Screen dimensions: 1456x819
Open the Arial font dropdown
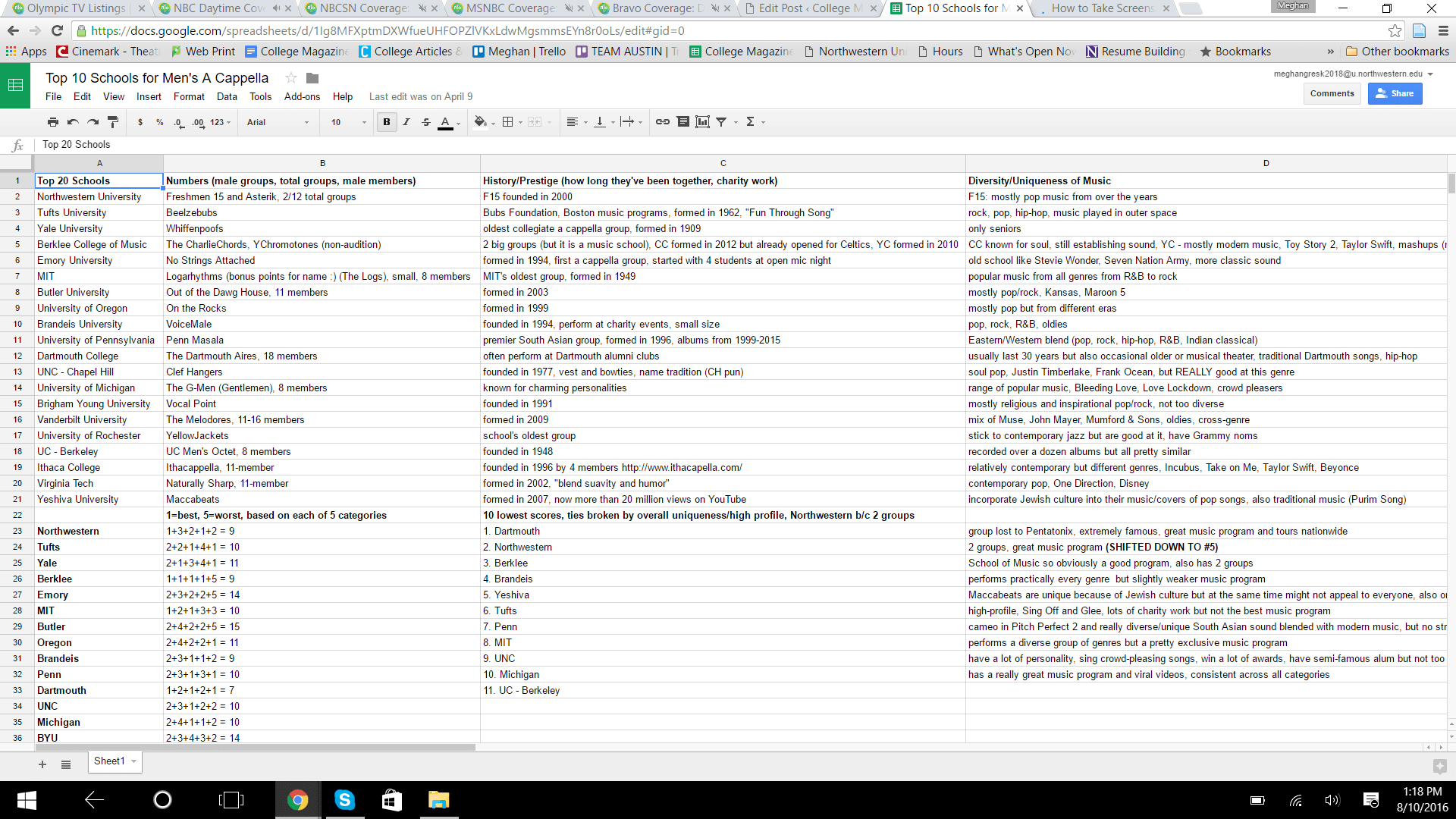278,122
